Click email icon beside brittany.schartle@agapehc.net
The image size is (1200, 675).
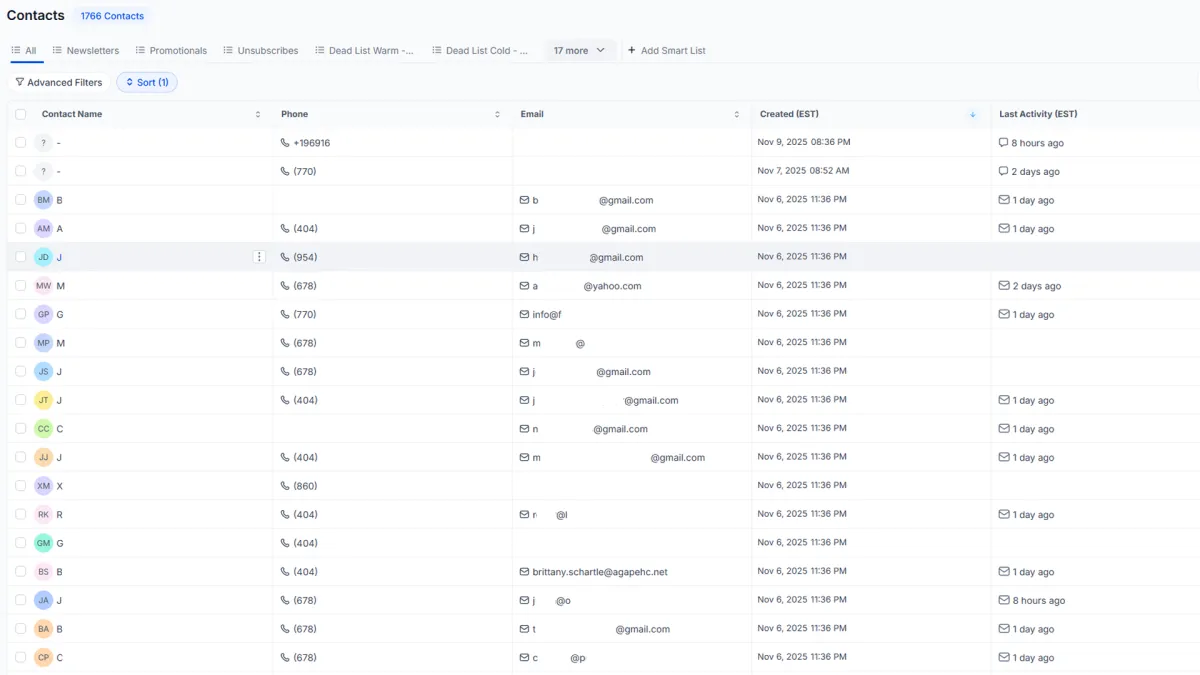tap(525, 572)
